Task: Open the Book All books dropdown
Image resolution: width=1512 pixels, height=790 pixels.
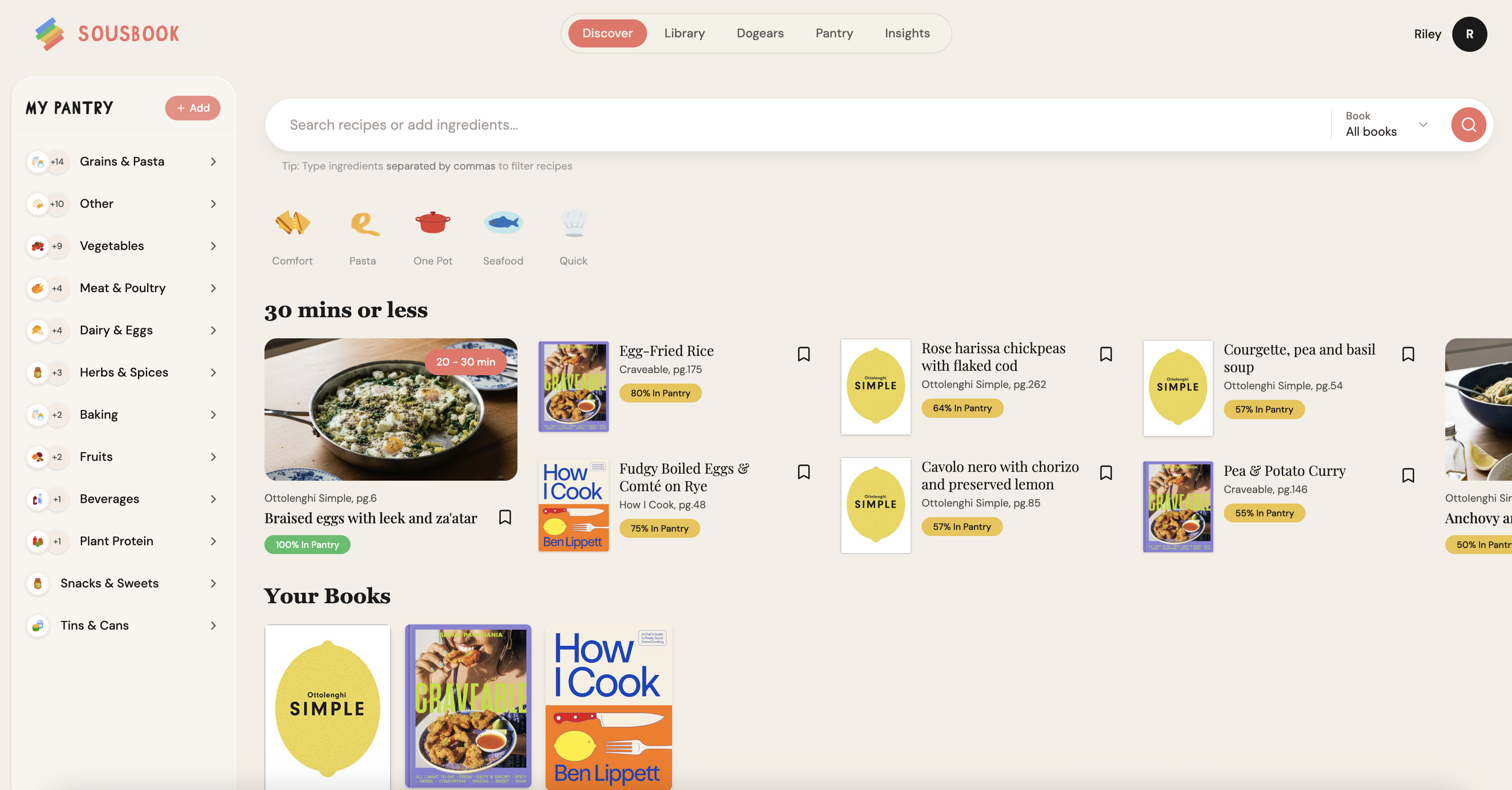Action: pos(1385,125)
